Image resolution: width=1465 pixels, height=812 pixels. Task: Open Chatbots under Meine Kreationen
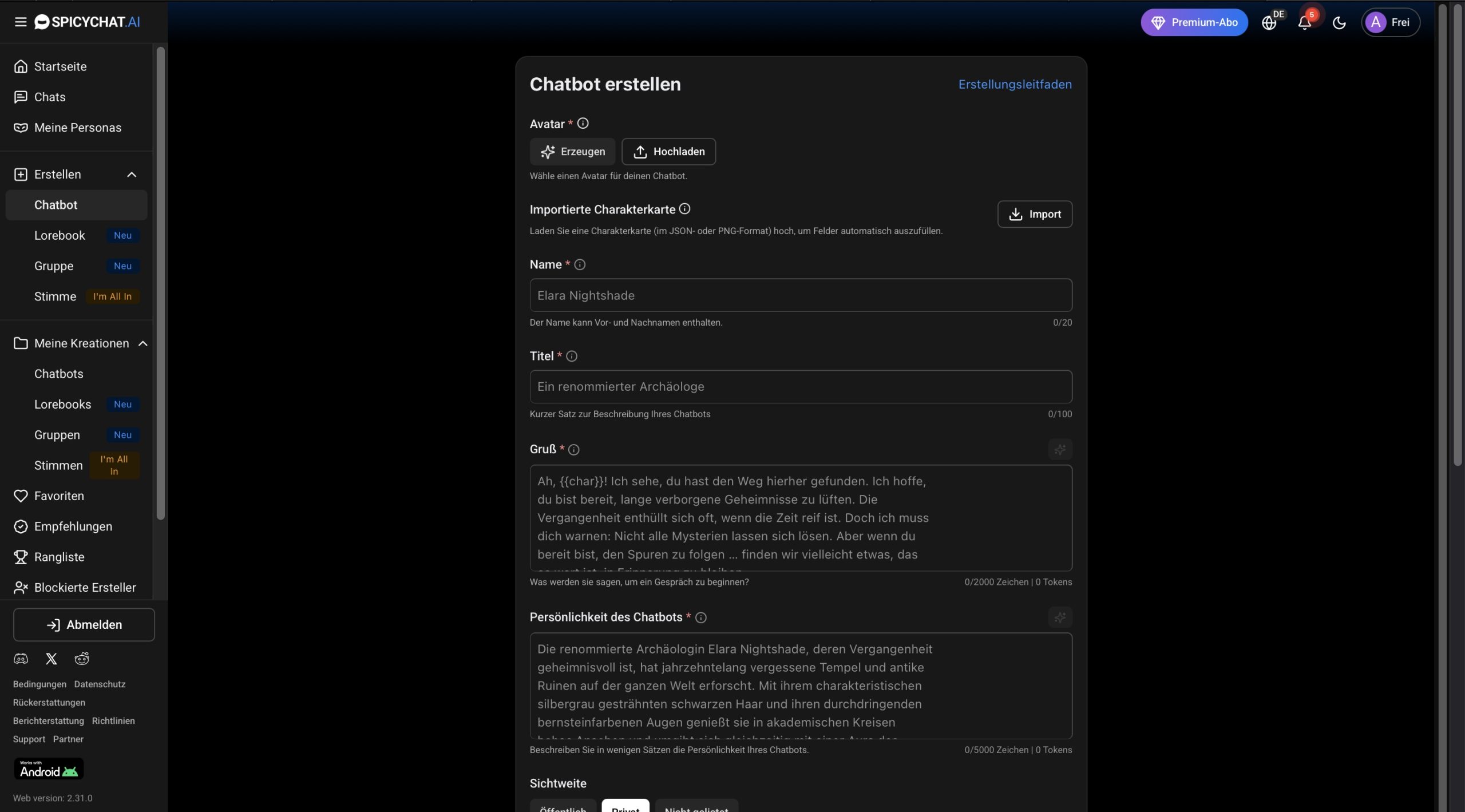tap(76, 373)
